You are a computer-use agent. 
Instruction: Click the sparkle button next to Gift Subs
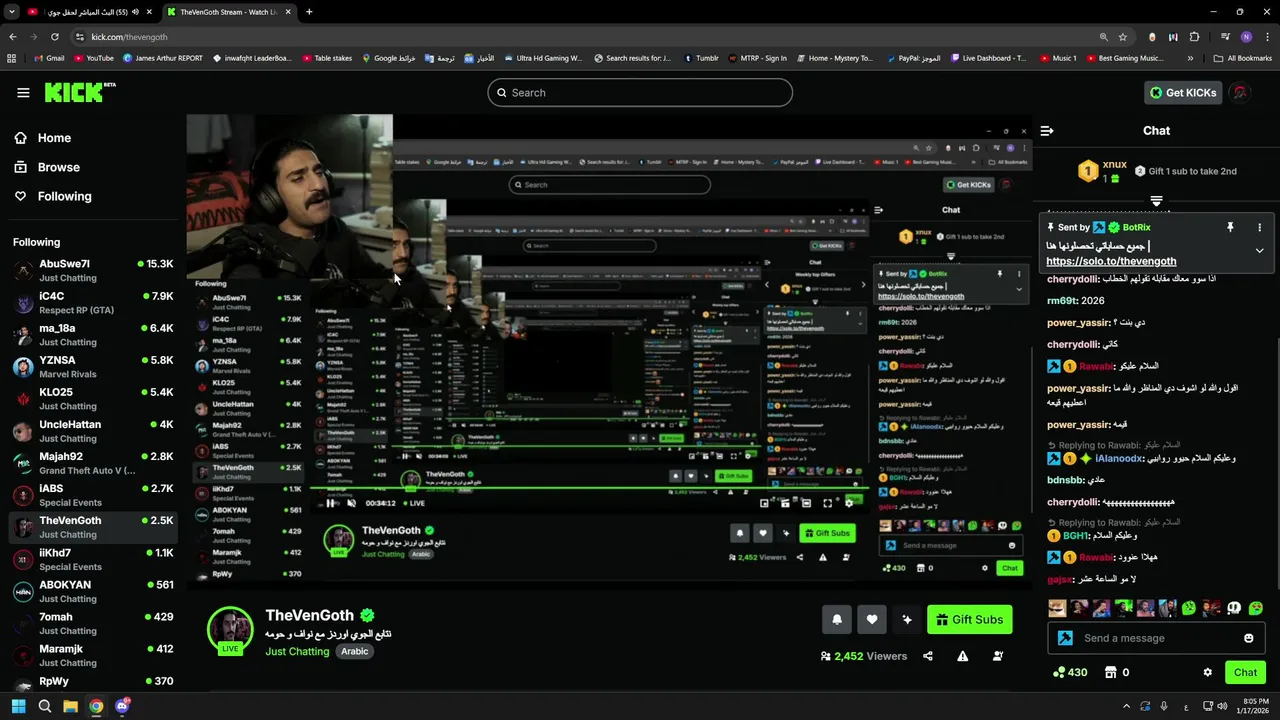(907, 620)
